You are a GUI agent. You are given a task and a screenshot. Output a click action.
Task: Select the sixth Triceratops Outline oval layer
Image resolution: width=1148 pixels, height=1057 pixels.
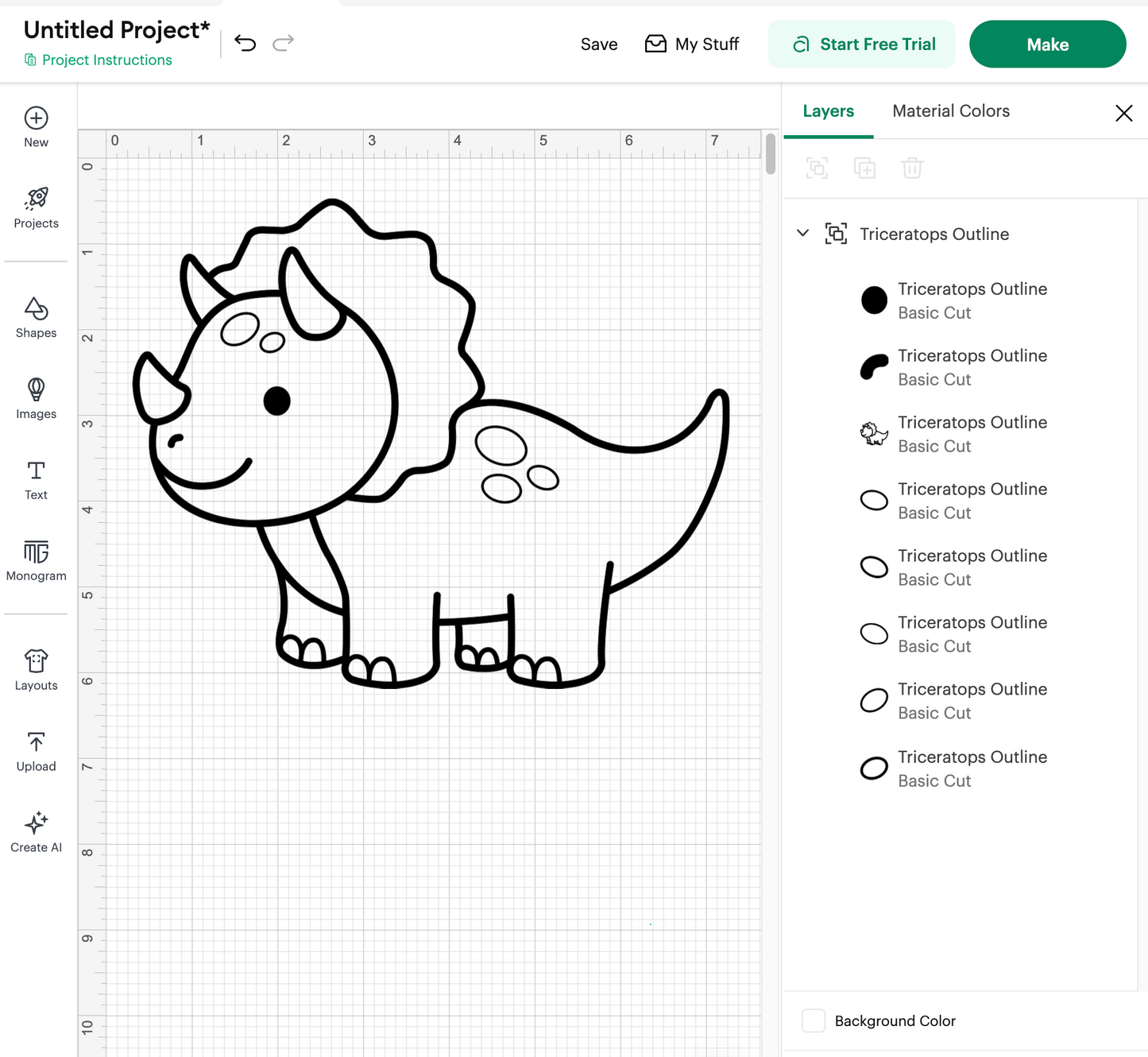[874, 633]
